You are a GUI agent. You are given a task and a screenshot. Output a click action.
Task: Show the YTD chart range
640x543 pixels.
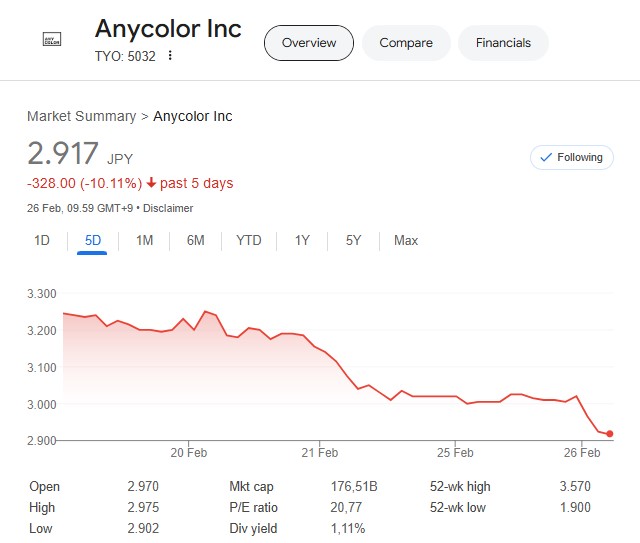point(249,240)
